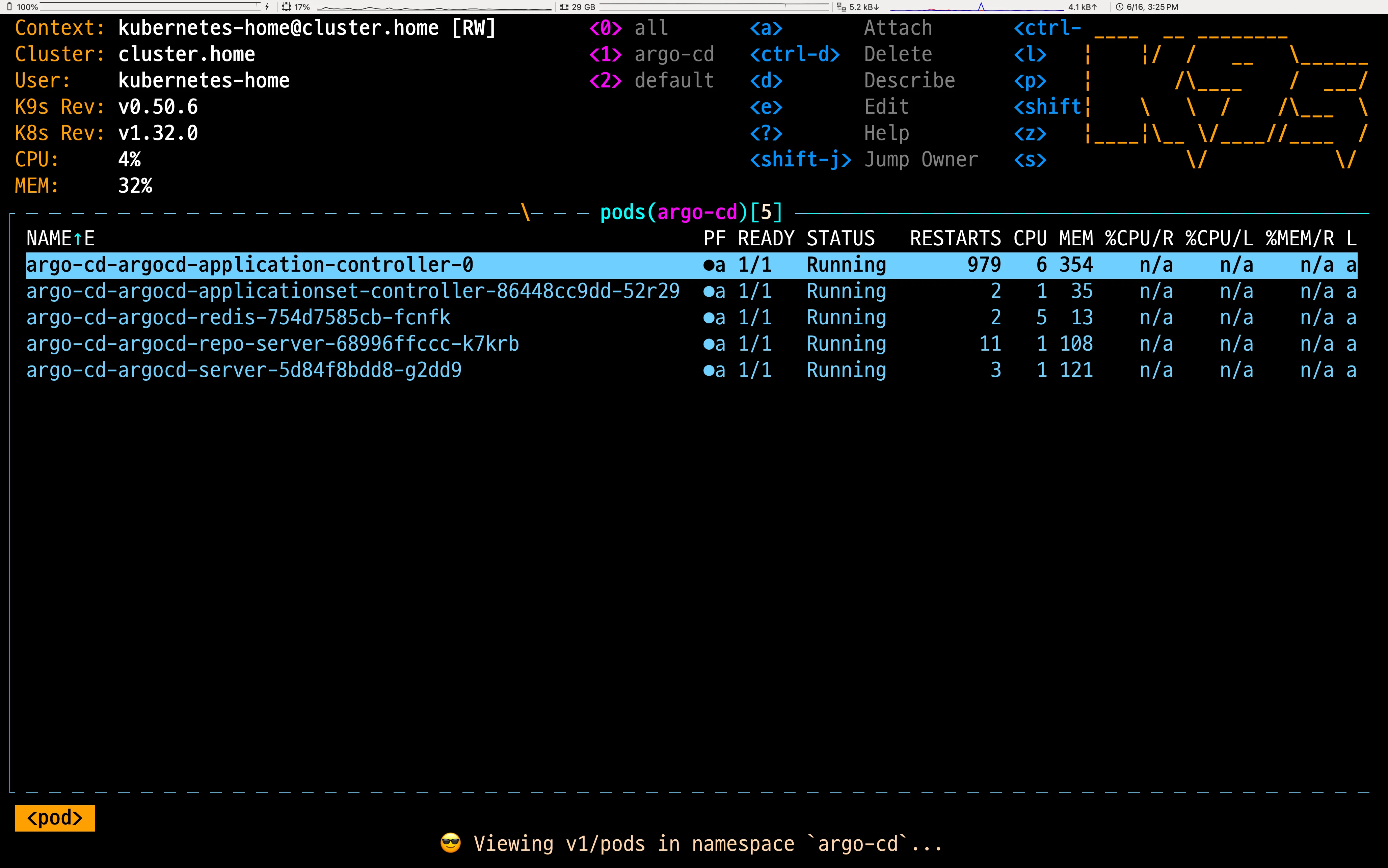Click the CPU chip icon showing 17%
Viewport: 1388px width, 868px height.
pyautogui.click(x=287, y=7)
